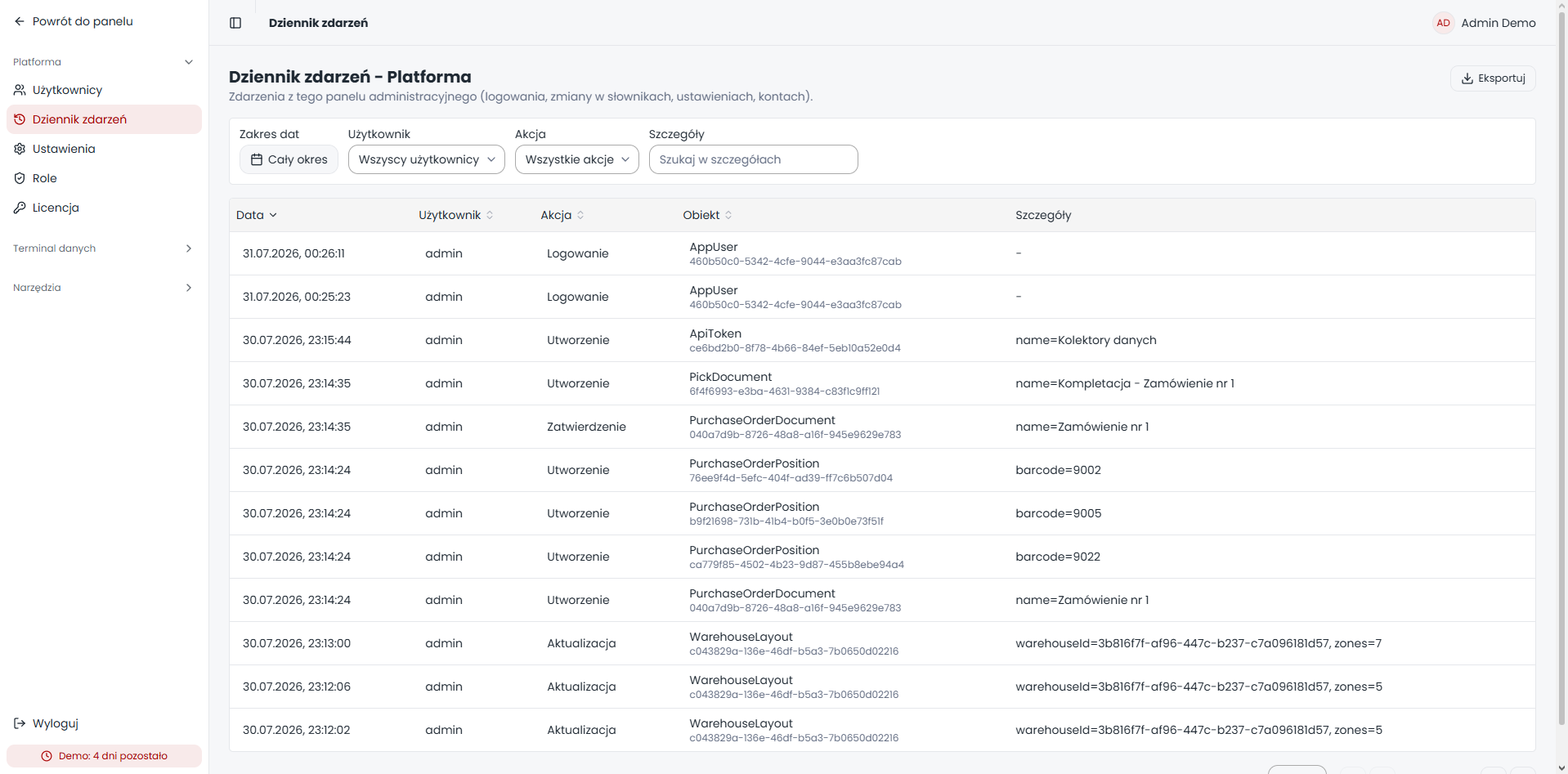Open Dziennik zdarzeń in the sidebar
This screenshot has height=774, width=1568.
click(104, 119)
